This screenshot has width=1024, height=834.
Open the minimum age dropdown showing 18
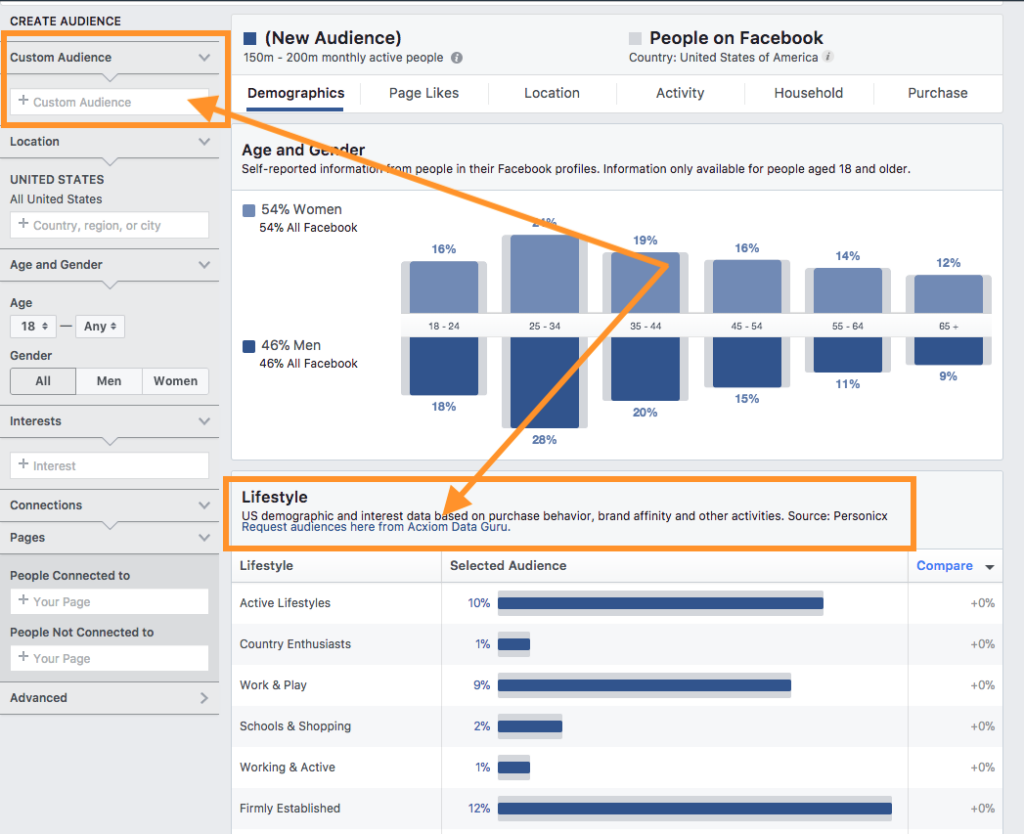point(33,326)
